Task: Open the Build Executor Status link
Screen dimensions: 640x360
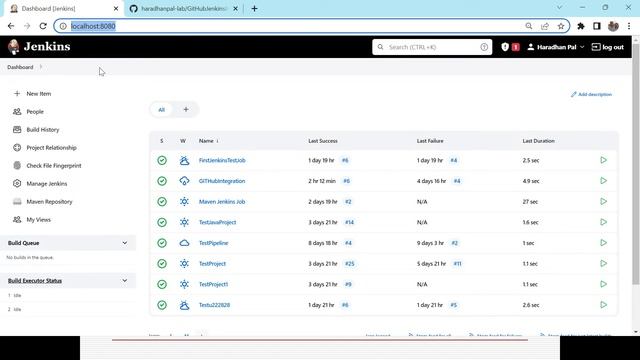Action: click(35, 280)
